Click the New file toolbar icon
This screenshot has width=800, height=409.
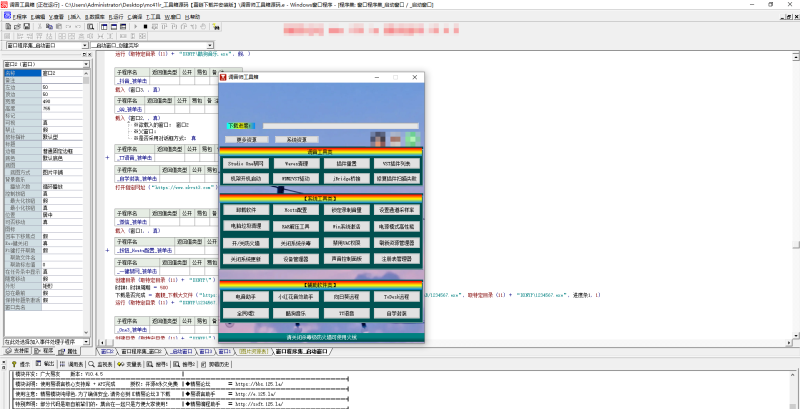[8, 26]
